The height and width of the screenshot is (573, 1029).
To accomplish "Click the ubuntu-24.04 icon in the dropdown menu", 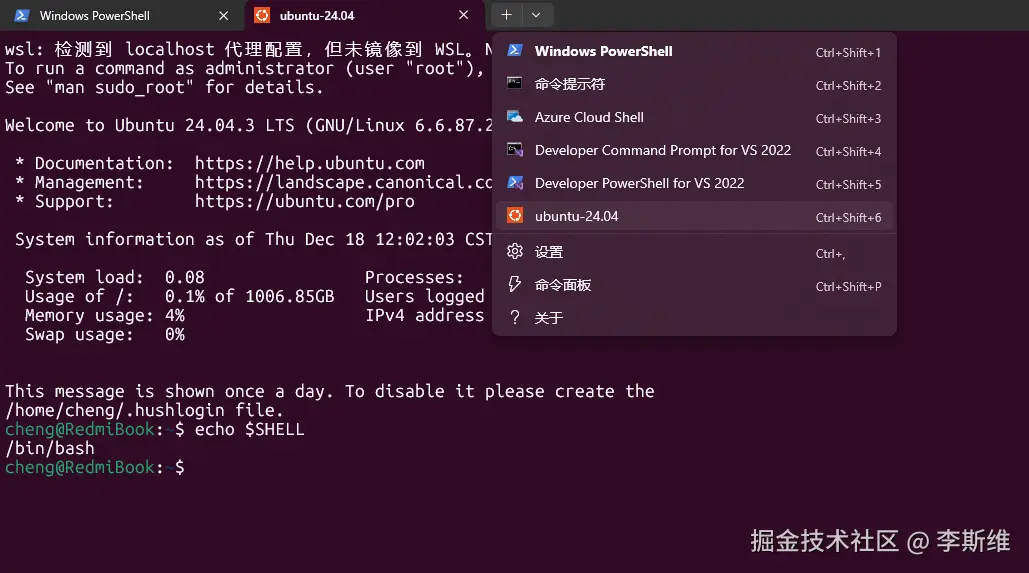I will (x=515, y=215).
